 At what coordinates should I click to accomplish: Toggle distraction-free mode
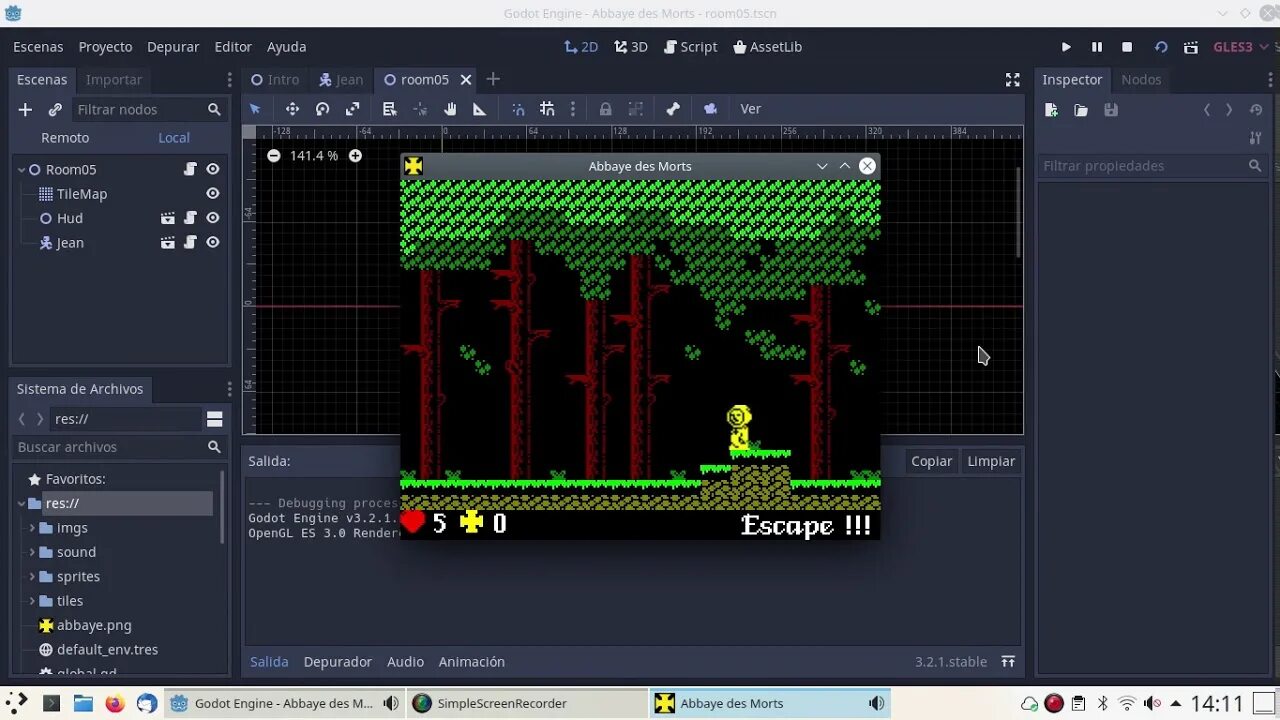point(1012,80)
